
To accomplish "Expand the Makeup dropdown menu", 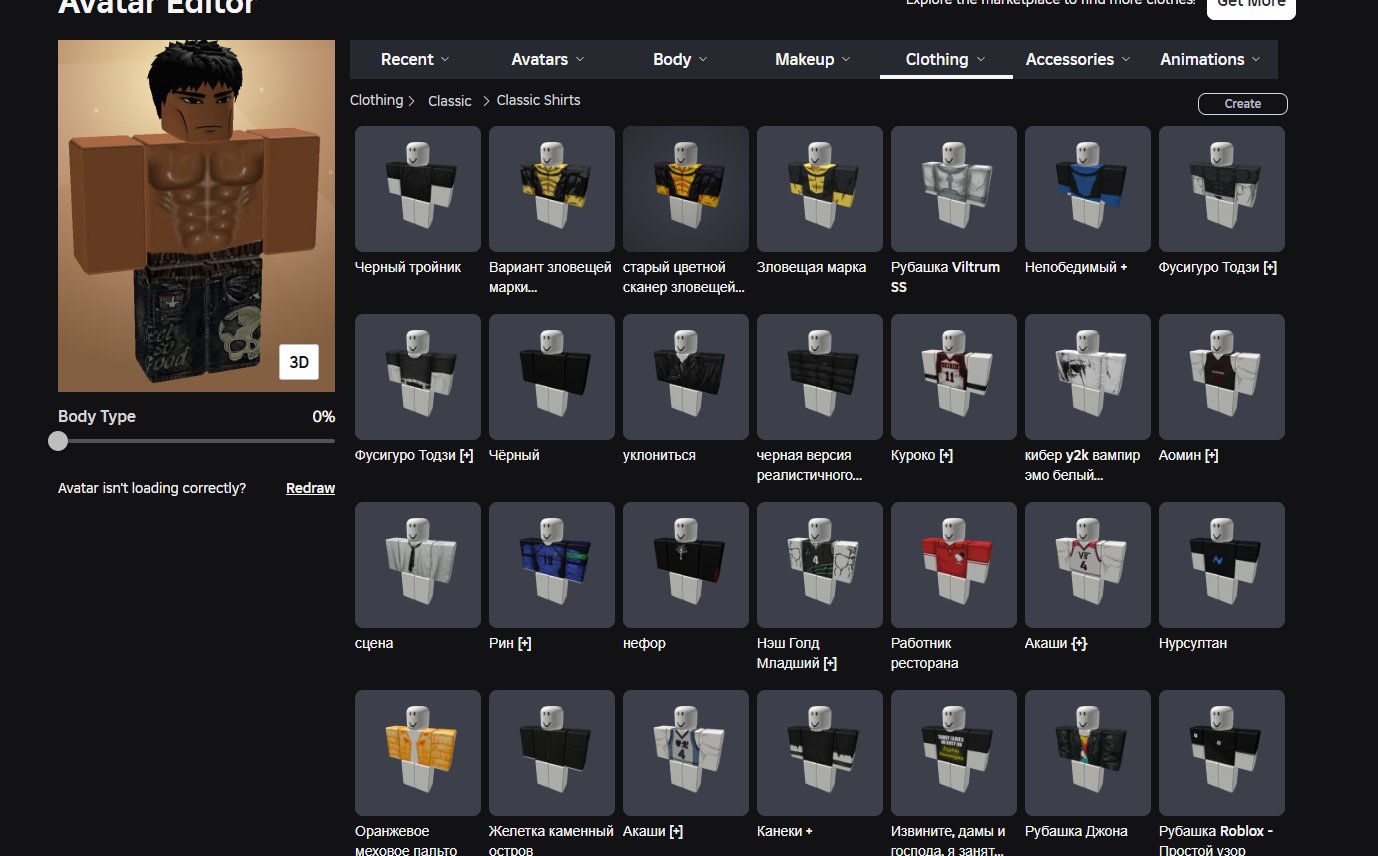I will tap(812, 59).
